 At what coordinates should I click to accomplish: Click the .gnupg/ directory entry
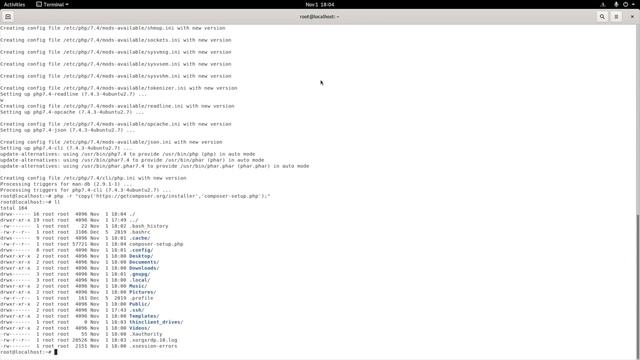click(140, 274)
